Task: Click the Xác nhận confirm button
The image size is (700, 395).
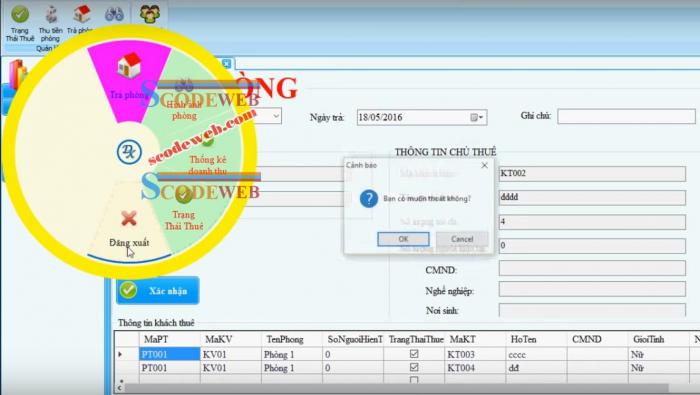Action: pos(158,291)
